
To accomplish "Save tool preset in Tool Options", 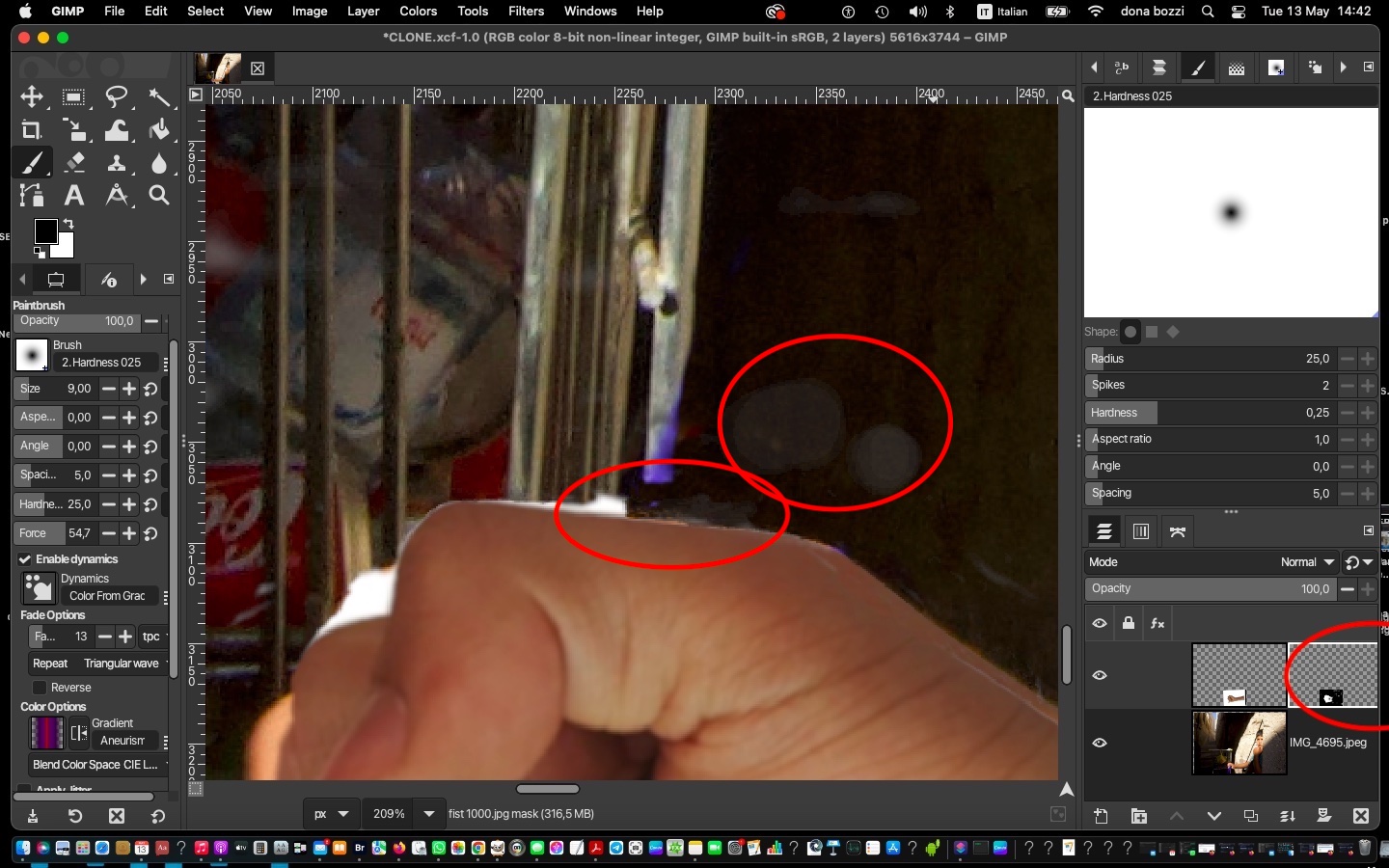I will point(33,816).
